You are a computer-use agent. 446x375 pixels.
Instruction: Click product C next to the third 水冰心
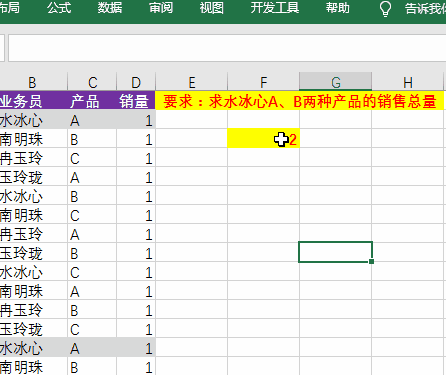(92, 272)
